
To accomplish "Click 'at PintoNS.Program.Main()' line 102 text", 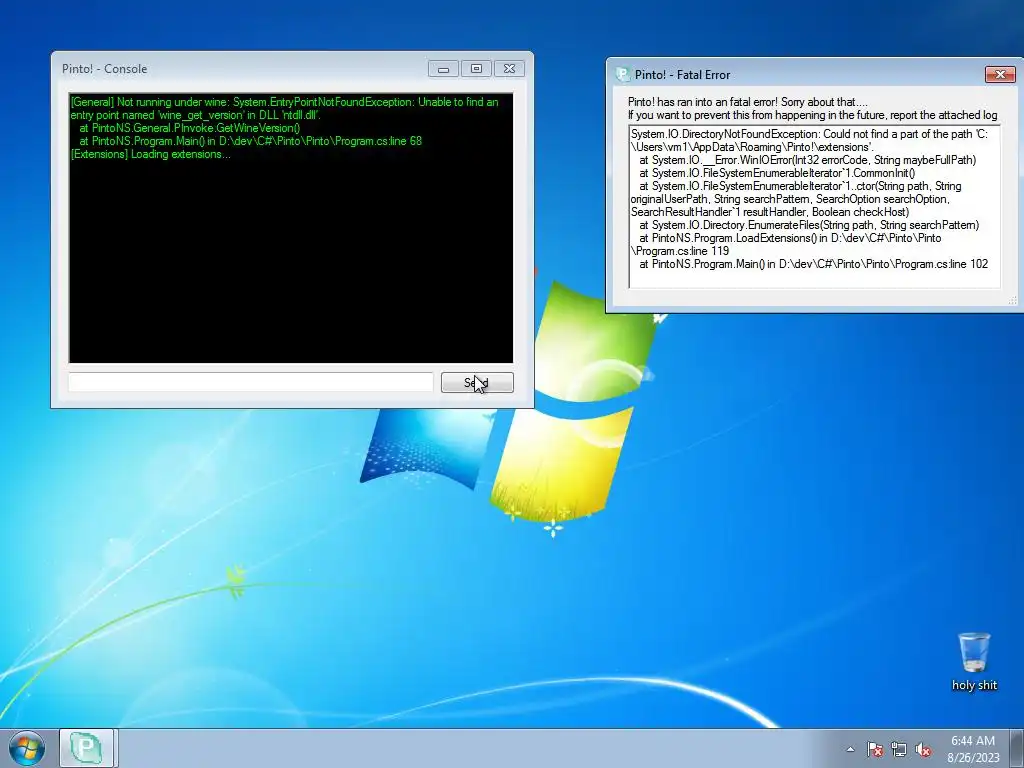I will pos(813,264).
